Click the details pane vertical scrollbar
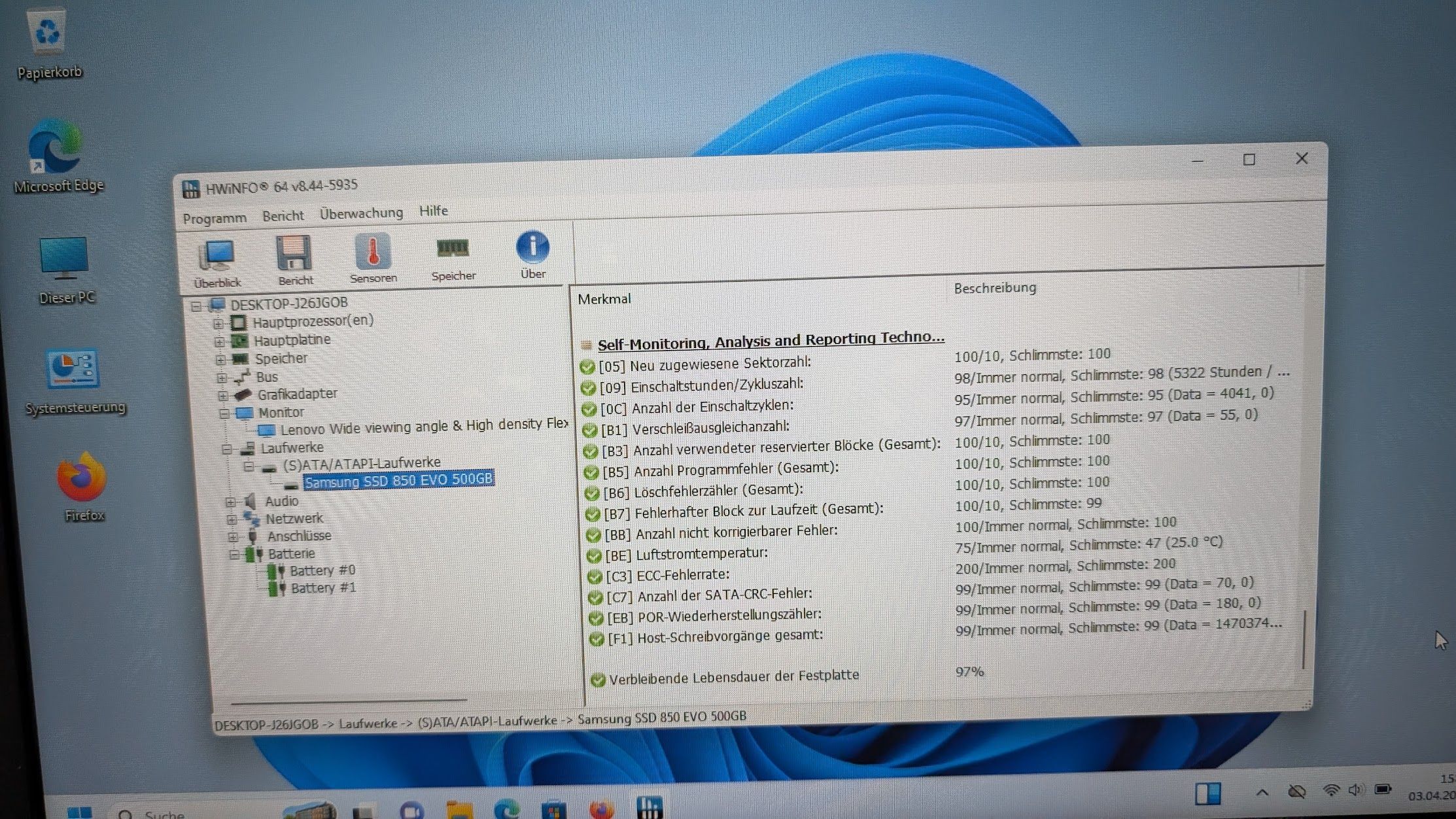The width and height of the screenshot is (1456, 819). coord(1304,640)
